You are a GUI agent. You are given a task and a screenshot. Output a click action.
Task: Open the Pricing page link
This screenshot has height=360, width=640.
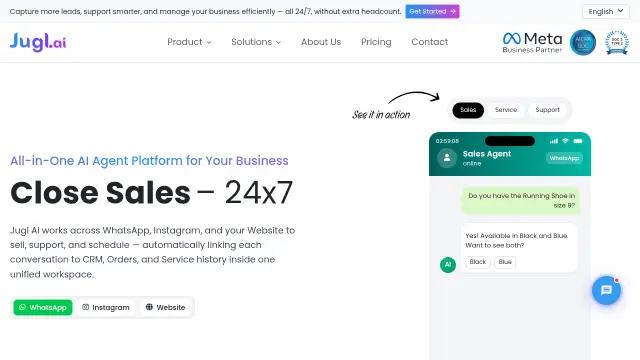[x=376, y=42]
